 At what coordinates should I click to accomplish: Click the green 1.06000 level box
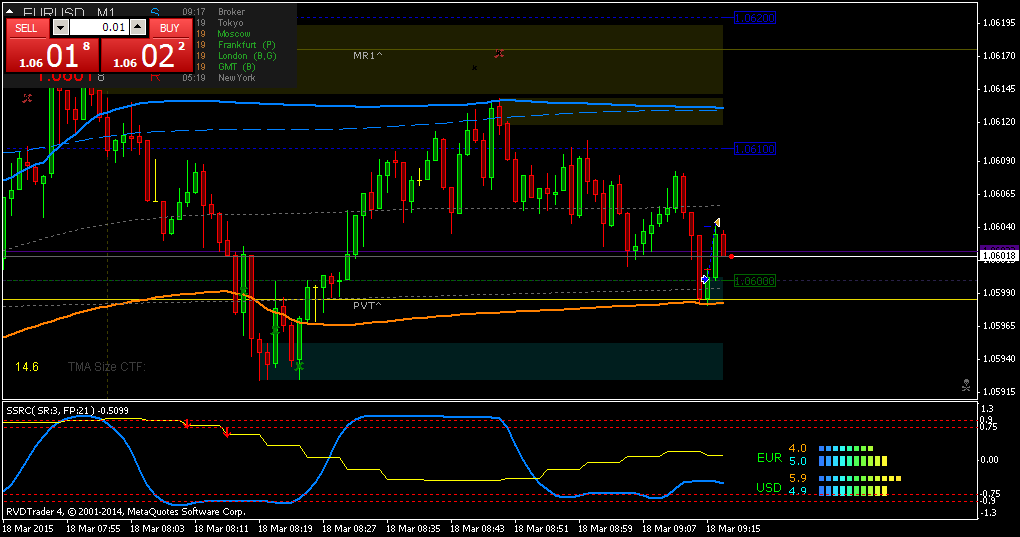[755, 281]
